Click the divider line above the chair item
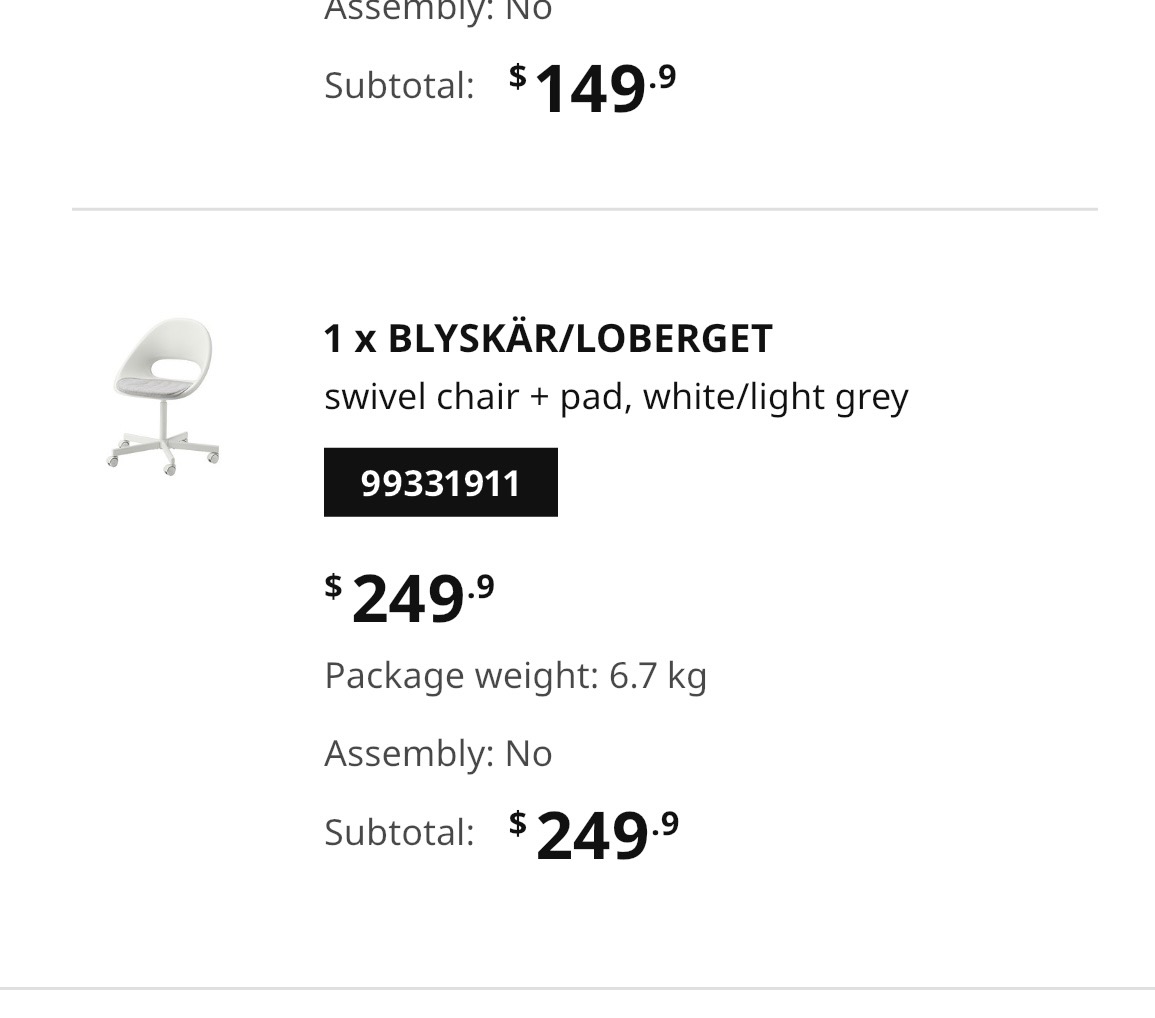Viewport: 1155px width, 1018px height. point(584,210)
